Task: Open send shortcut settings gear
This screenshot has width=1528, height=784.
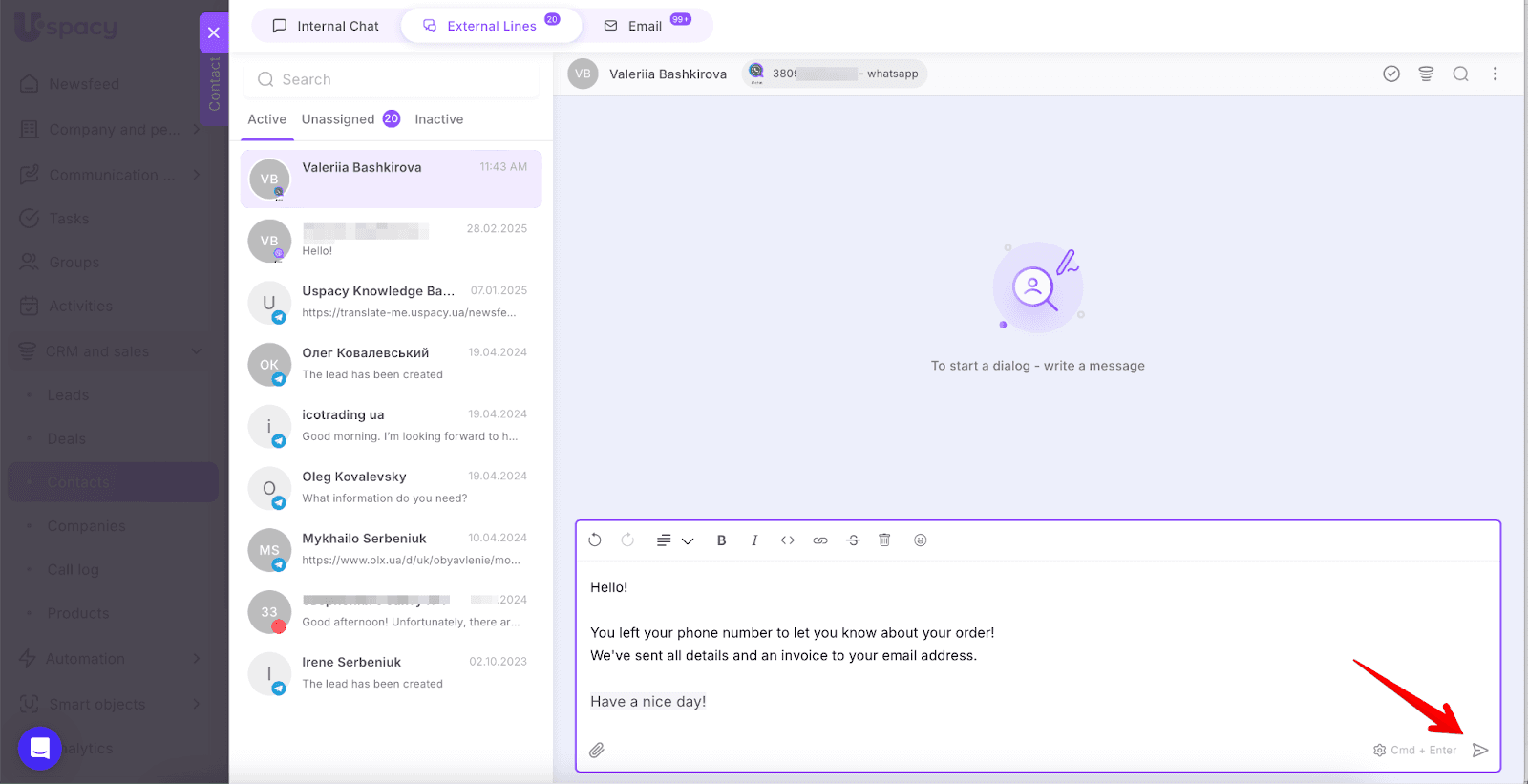Action: 1379,751
